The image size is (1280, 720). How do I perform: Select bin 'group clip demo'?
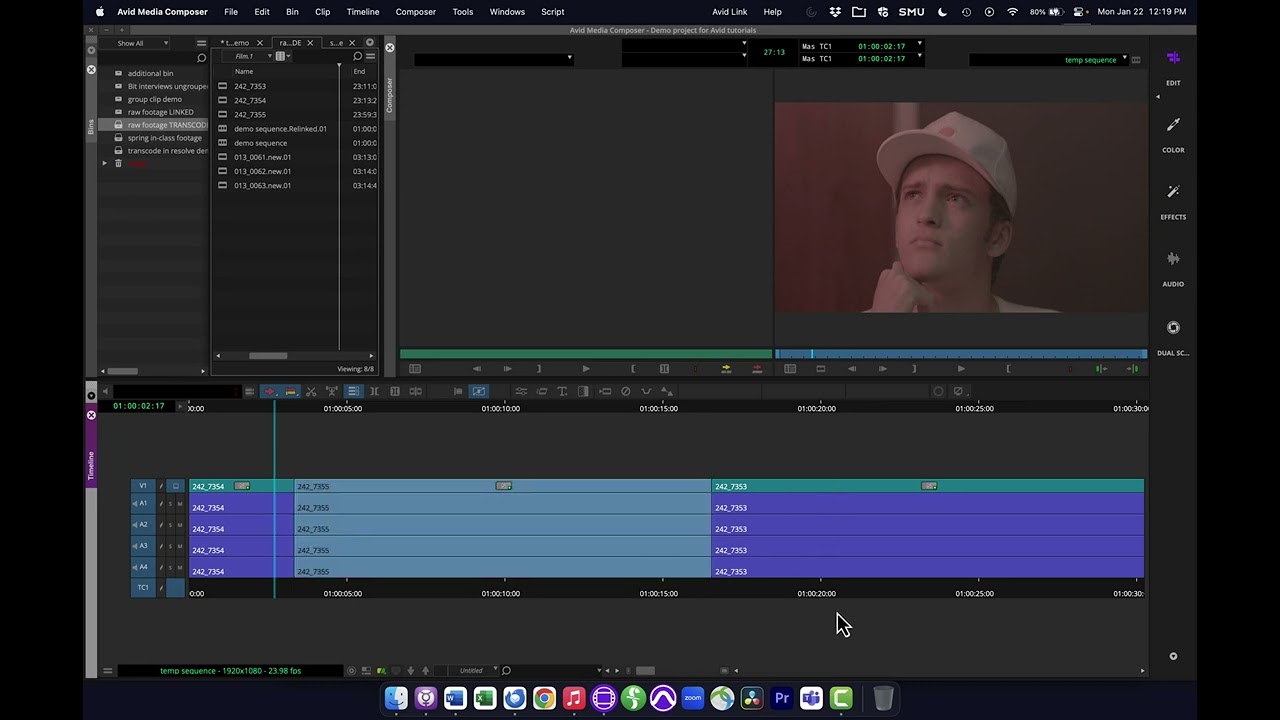[155, 99]
